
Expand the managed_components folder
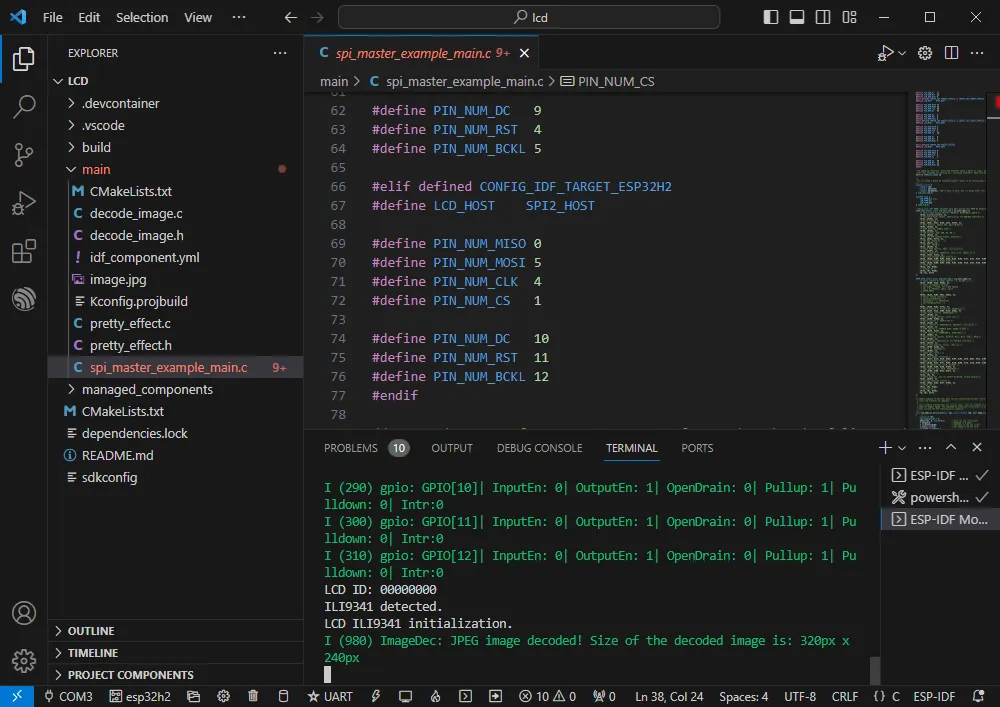pyautogui.click(x=146, y=389)
